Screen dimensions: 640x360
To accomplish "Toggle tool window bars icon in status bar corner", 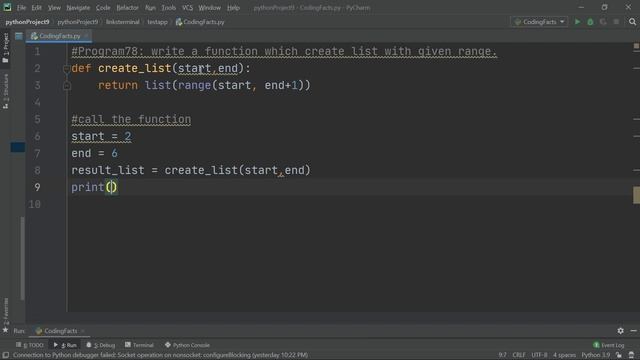I will pos(6,355).
